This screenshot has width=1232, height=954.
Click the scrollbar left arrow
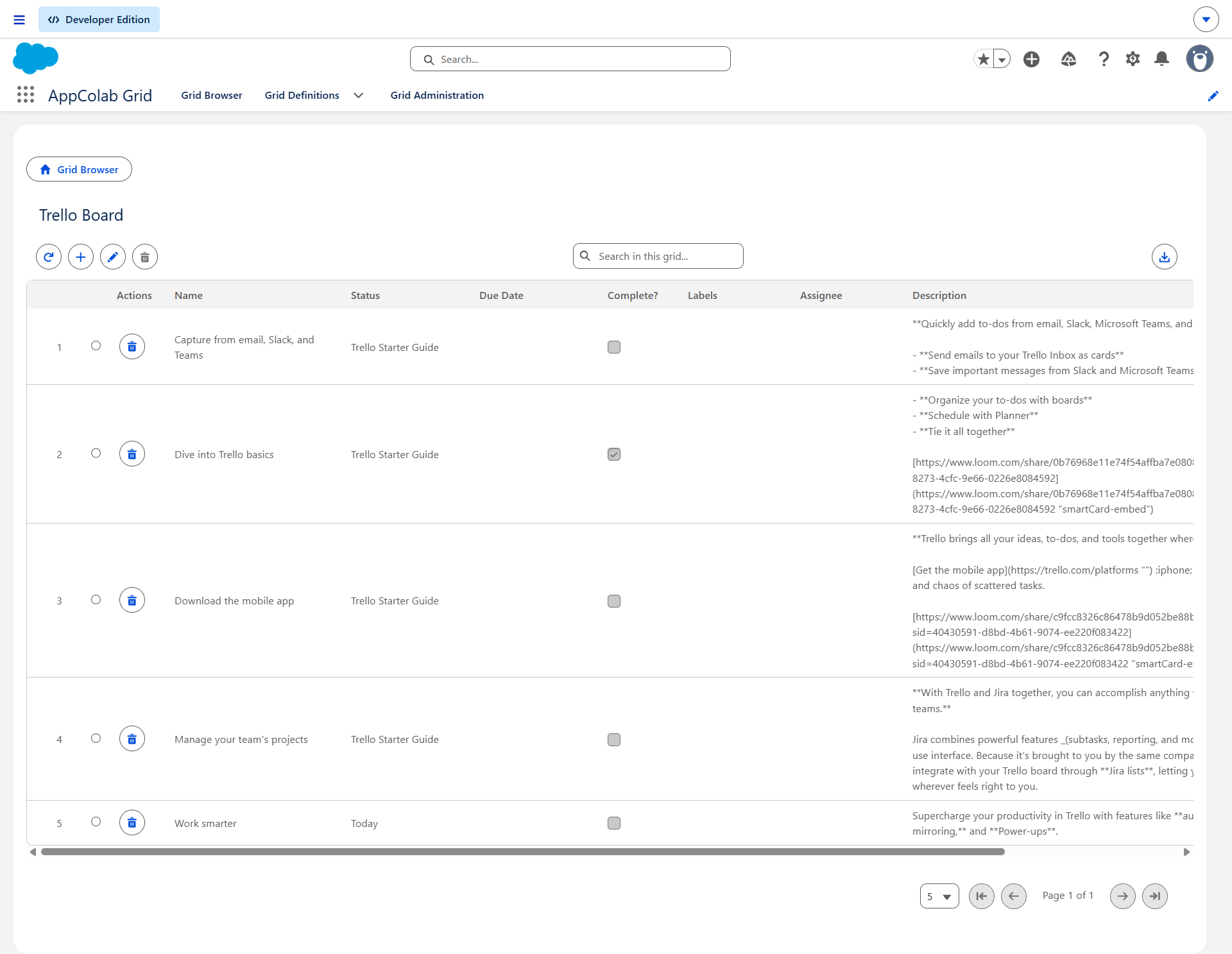click(33, 852)
